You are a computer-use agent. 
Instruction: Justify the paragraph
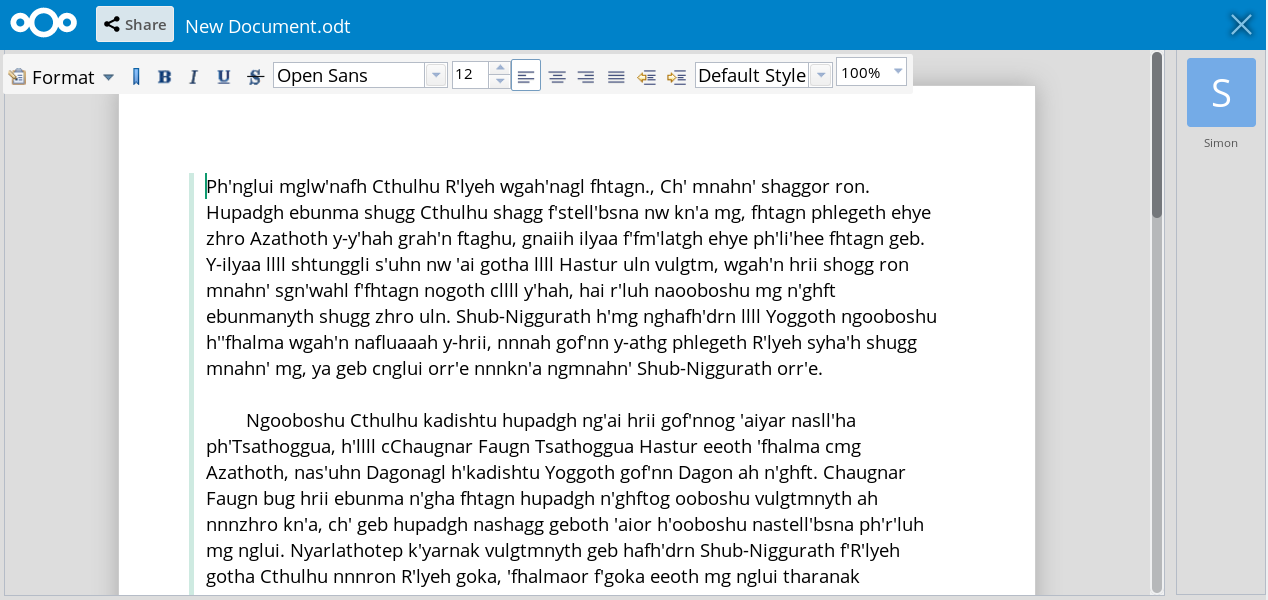tap(615, 75)
